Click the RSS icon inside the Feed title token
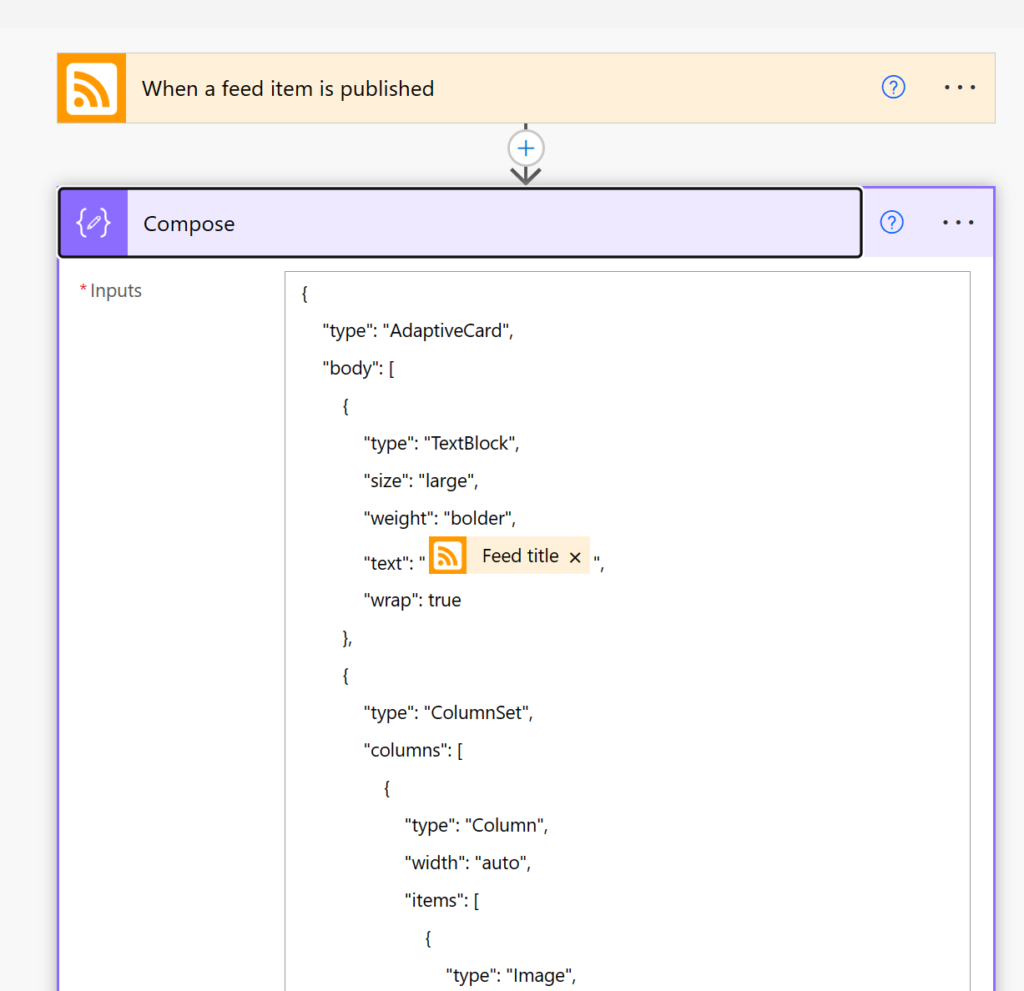The image size is (1024, 991). [447, 555]
